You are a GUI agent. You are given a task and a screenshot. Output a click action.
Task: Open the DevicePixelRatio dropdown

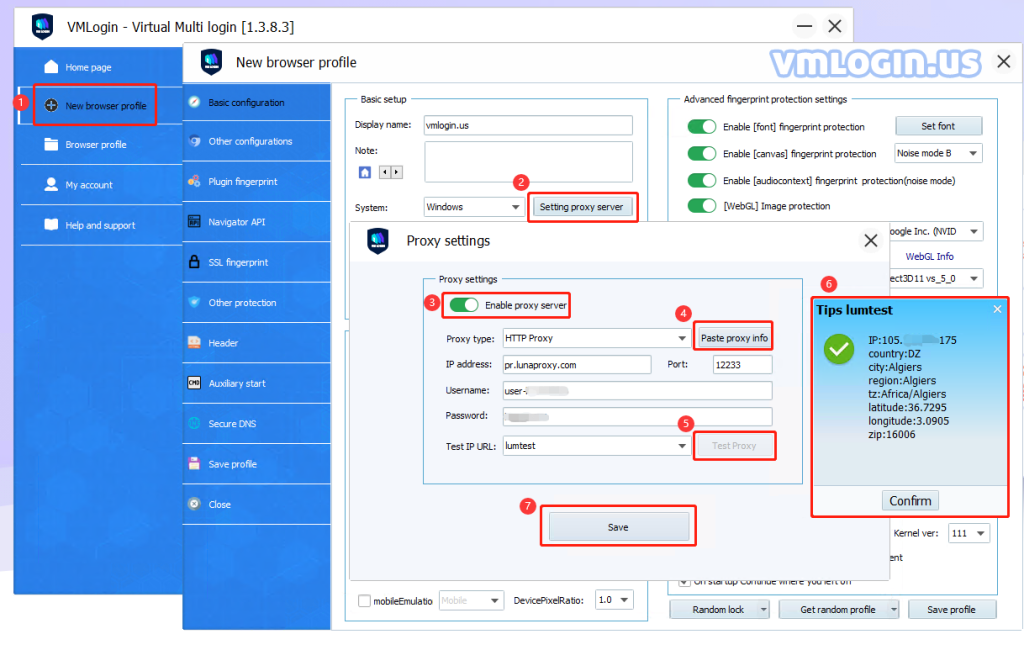tap(614, 600)
